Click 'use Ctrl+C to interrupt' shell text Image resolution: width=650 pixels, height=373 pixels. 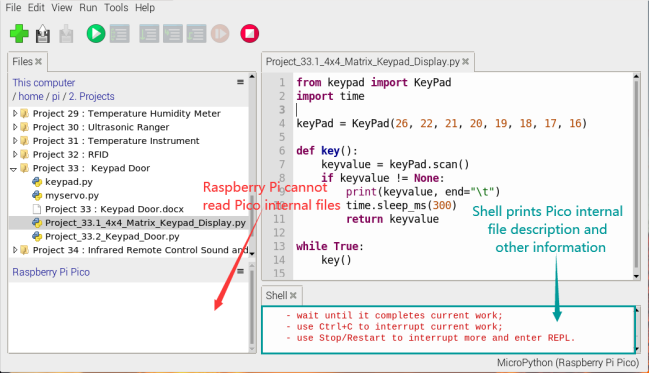click(x=400, y=327)
